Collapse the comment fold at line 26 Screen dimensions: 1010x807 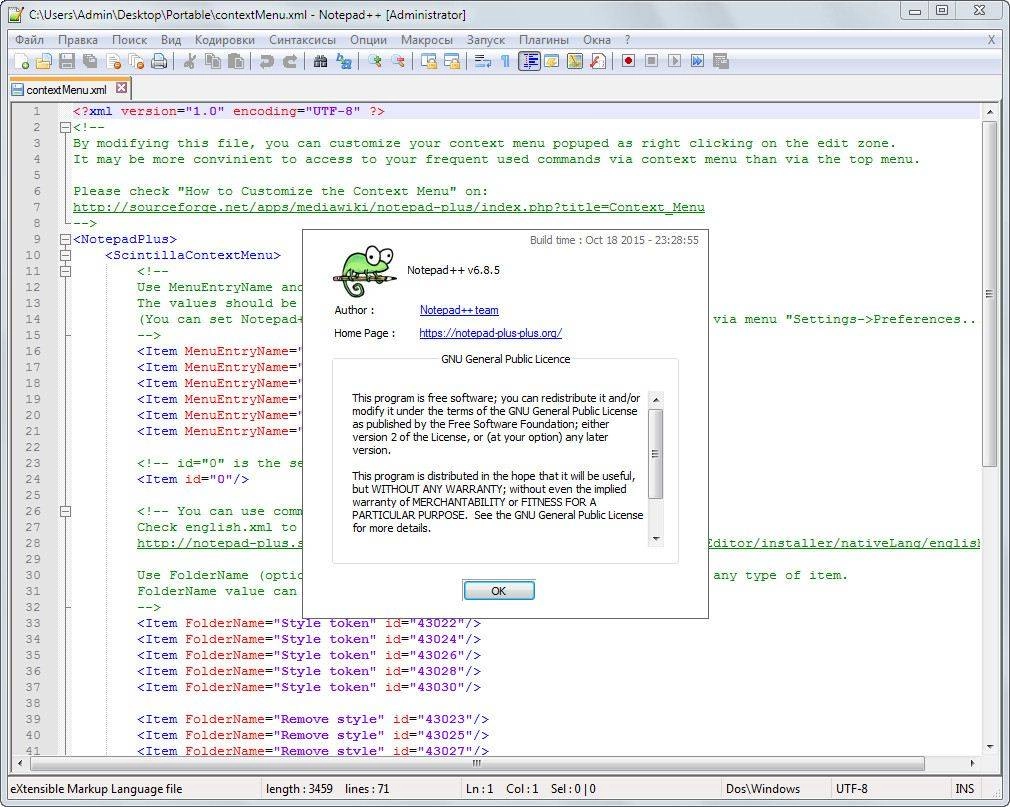click(65, 511)
